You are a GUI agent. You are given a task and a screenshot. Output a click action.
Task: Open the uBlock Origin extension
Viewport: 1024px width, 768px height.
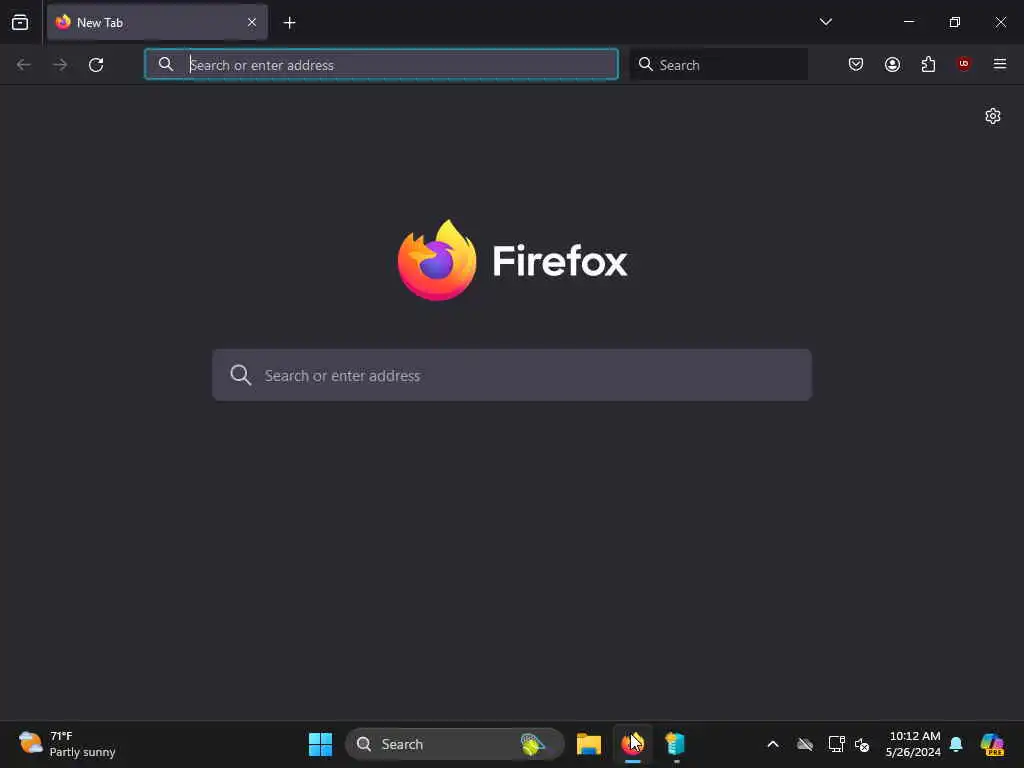pos(963,64)
